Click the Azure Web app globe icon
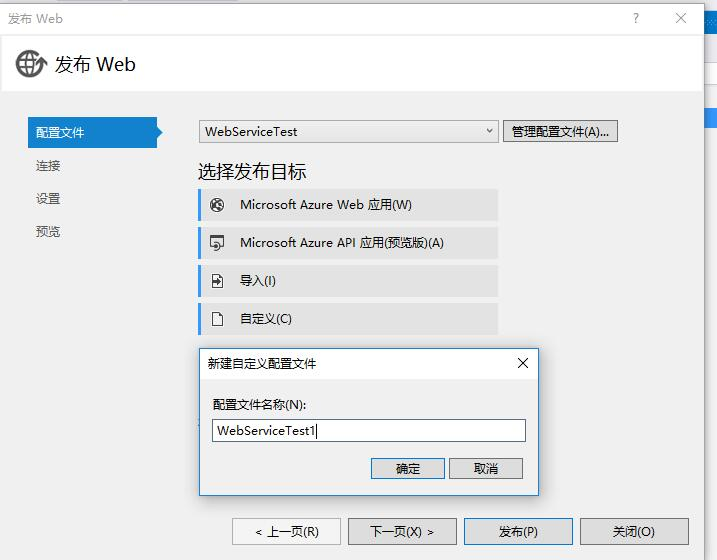 click(217, 205)
